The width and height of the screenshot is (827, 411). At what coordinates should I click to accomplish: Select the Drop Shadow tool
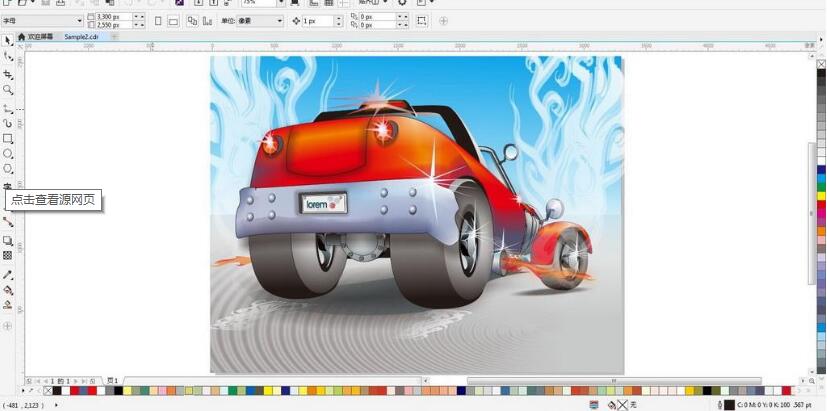[x=8, y=240]
